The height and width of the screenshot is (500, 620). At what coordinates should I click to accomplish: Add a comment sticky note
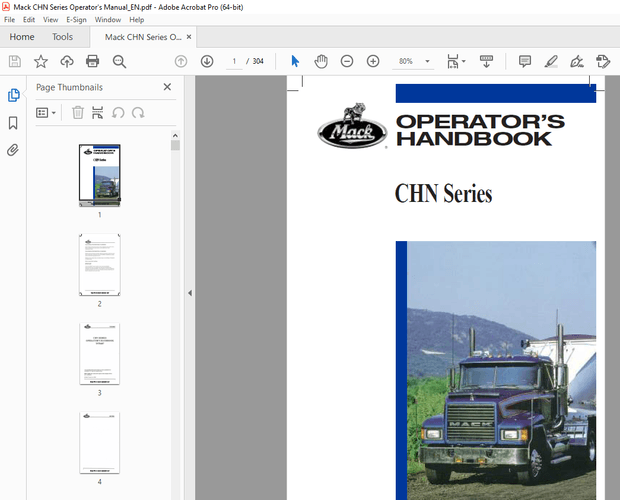pyautogui.click(x=525, y=61)
